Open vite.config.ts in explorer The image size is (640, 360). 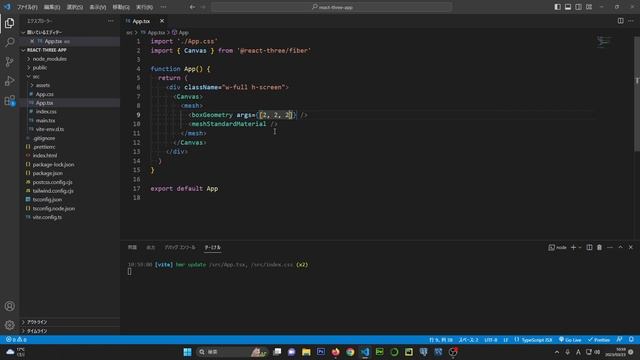point(47,217)
